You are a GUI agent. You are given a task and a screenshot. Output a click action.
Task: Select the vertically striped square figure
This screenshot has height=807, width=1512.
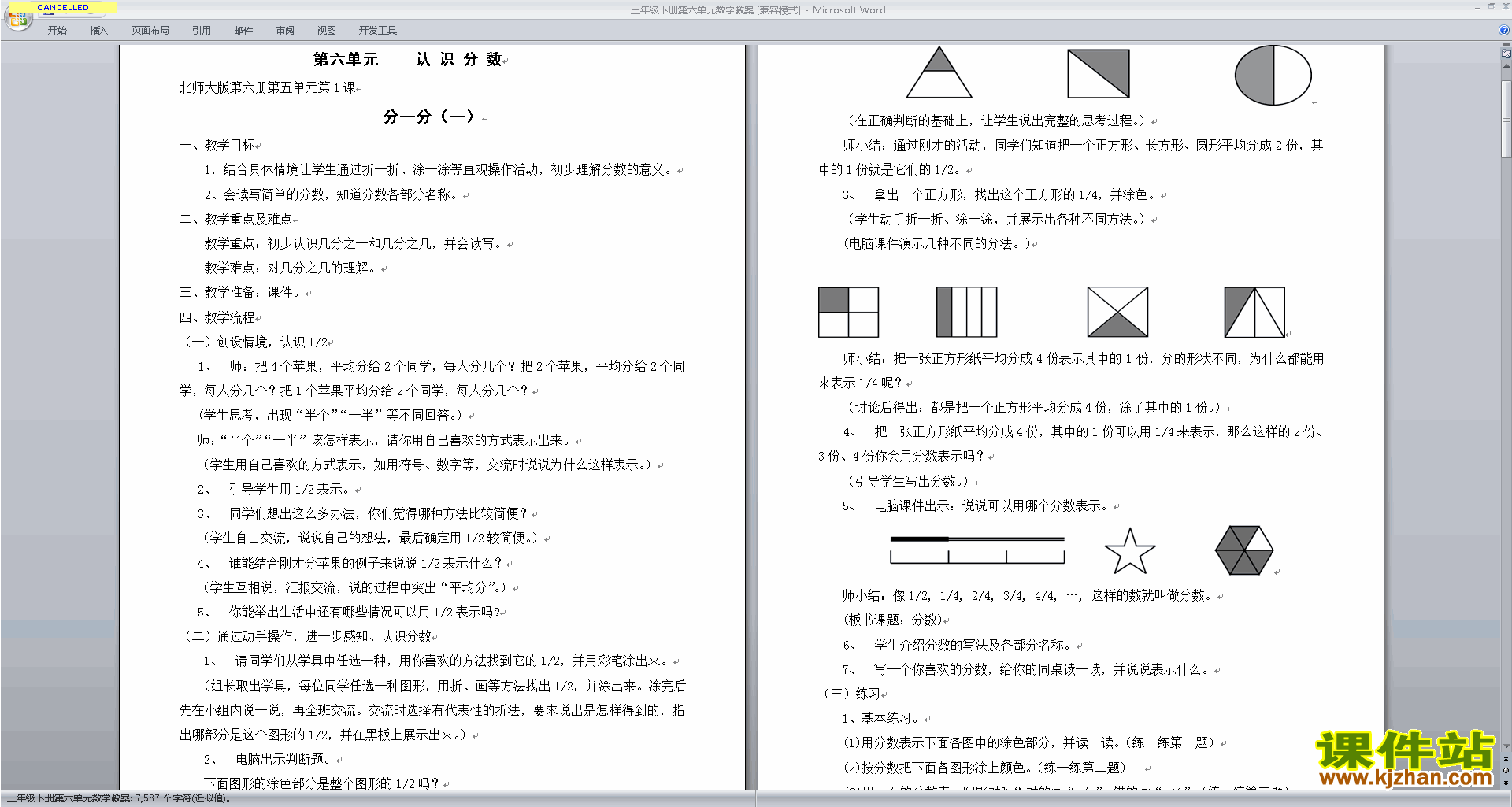966,313
